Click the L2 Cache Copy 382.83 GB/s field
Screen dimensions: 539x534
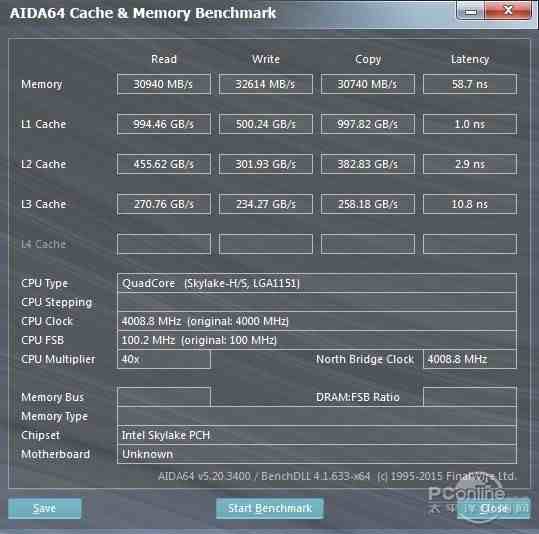(x=368, y=164)
